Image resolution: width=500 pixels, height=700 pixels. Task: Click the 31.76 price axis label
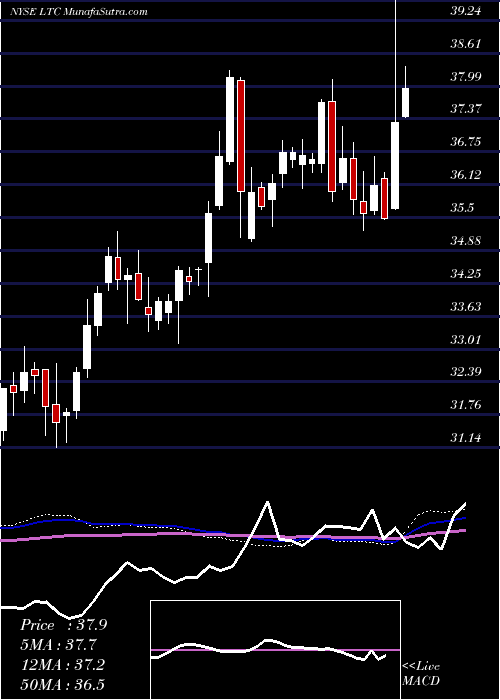point(466,405)
